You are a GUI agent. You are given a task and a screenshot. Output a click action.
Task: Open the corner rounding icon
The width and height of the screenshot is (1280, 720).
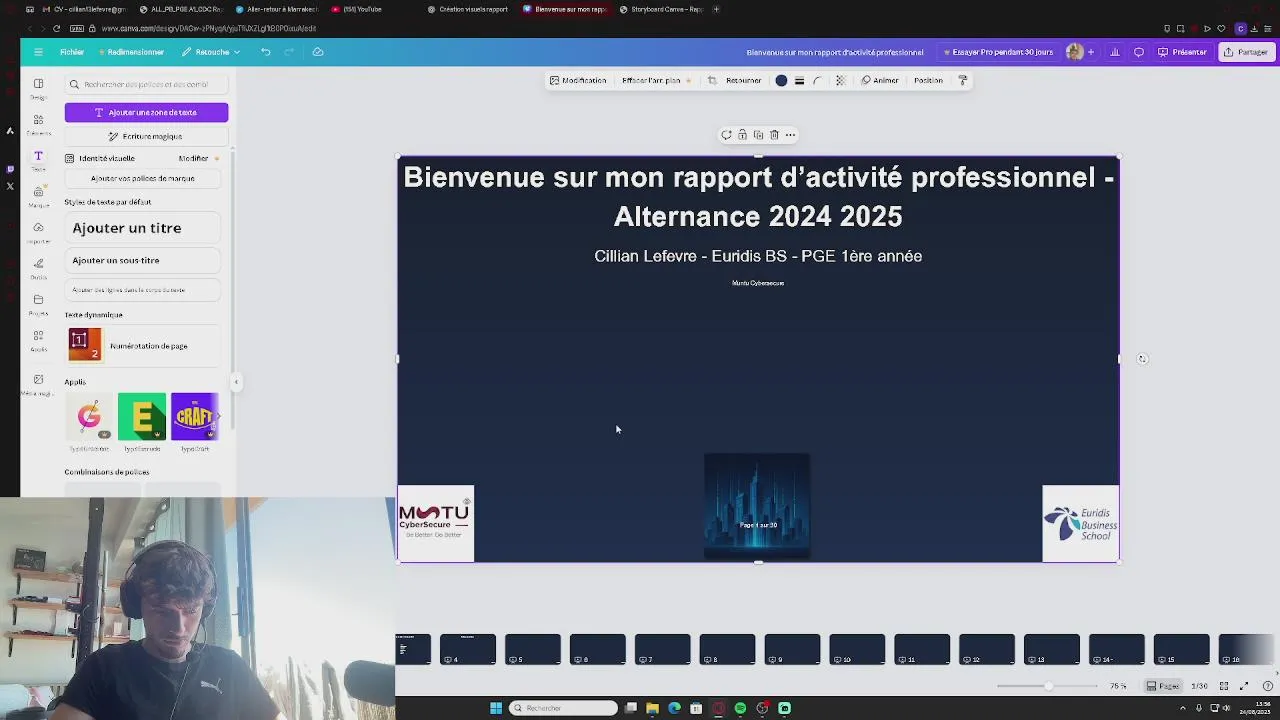tap(818, 80)
